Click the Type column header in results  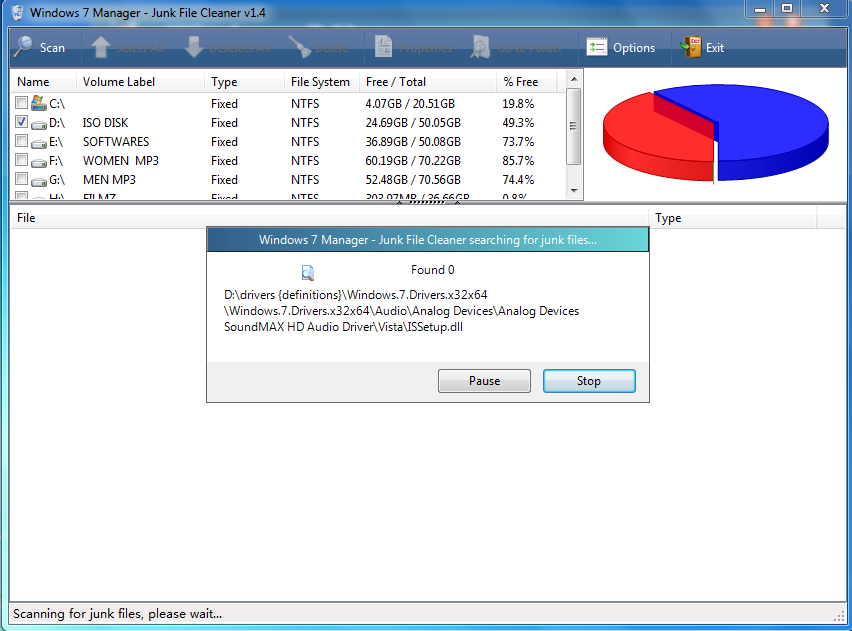point(733,218)
